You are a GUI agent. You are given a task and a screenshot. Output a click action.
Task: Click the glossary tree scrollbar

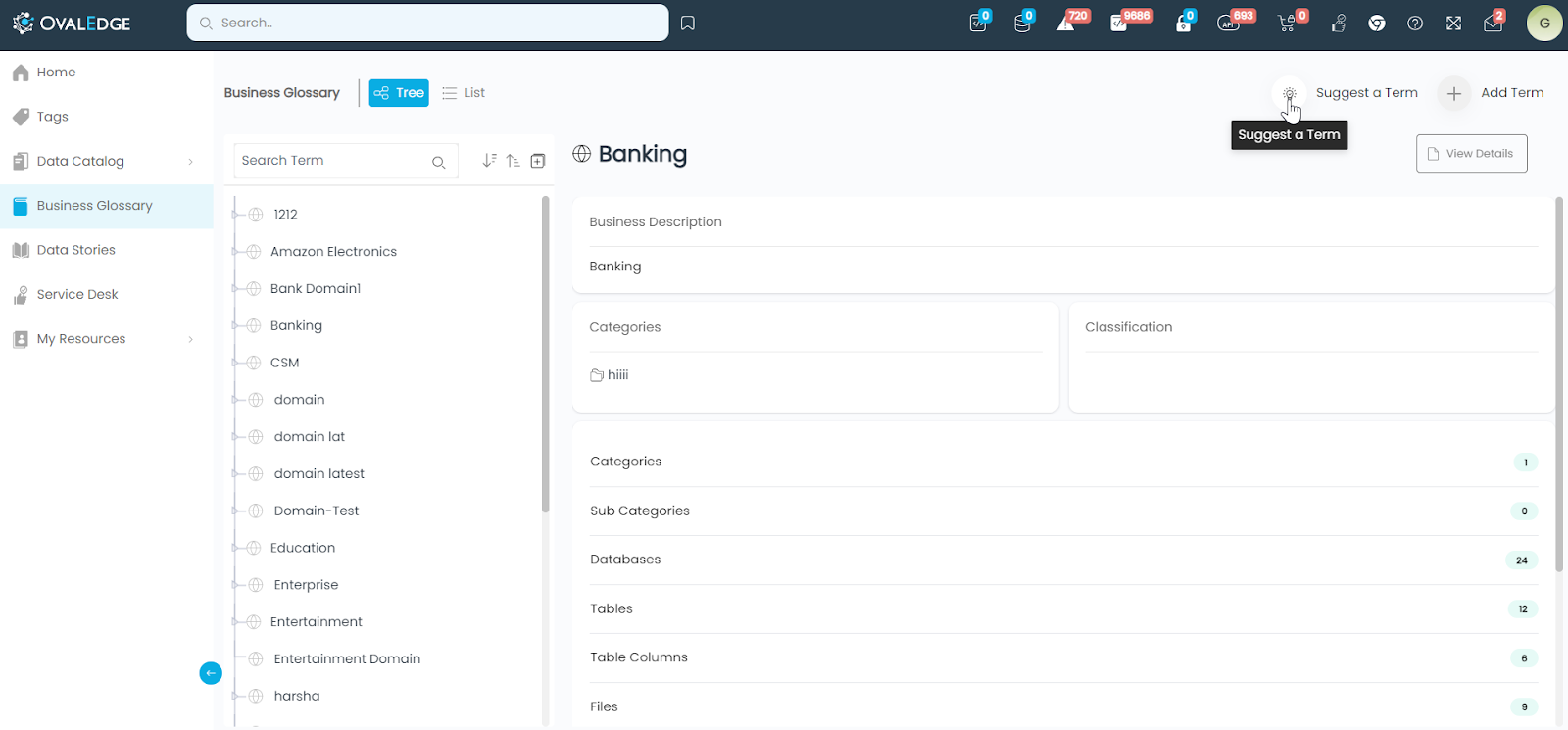pos(546,354)
